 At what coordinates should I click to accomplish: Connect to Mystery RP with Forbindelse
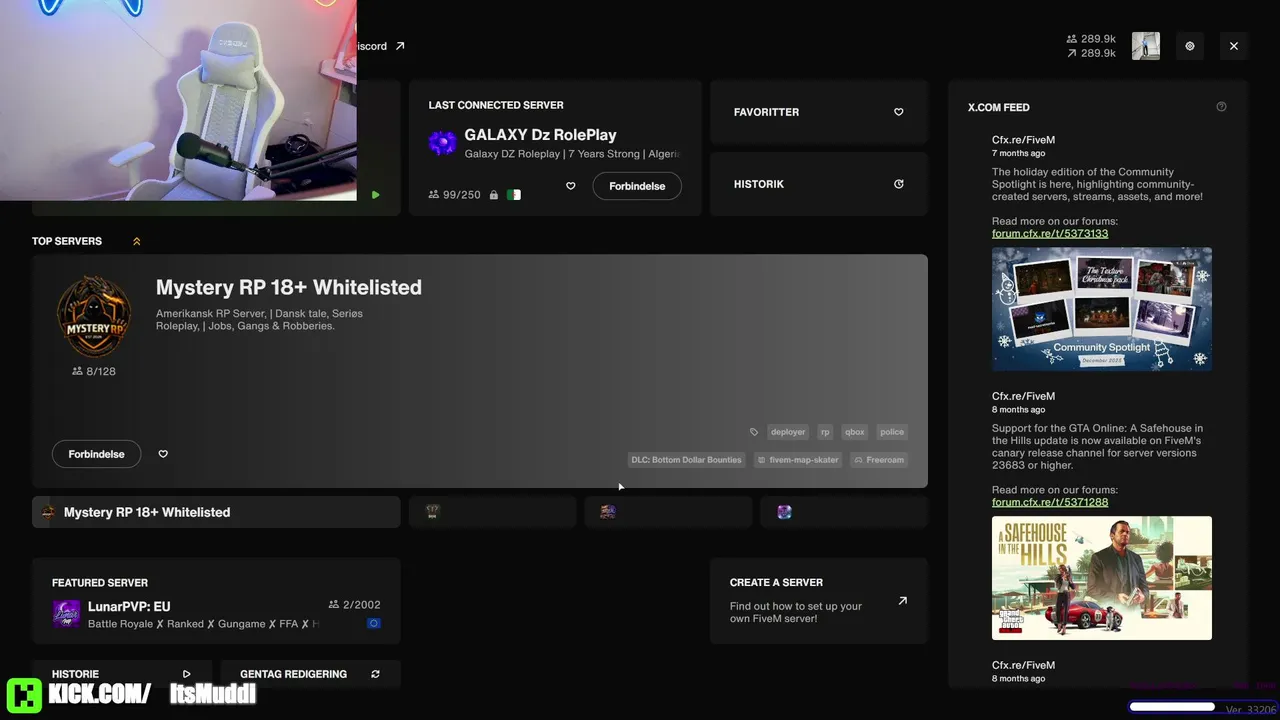[x=96, y=454]
